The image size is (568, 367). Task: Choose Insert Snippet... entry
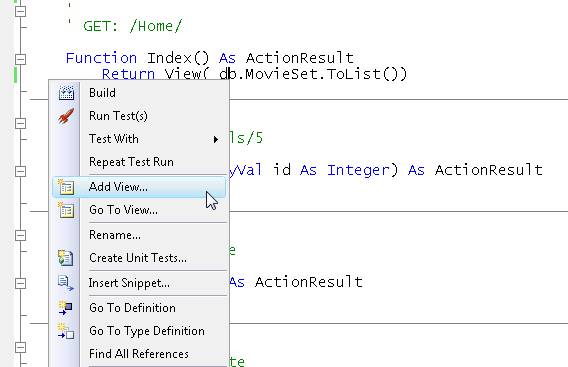[x=139, y=283]
